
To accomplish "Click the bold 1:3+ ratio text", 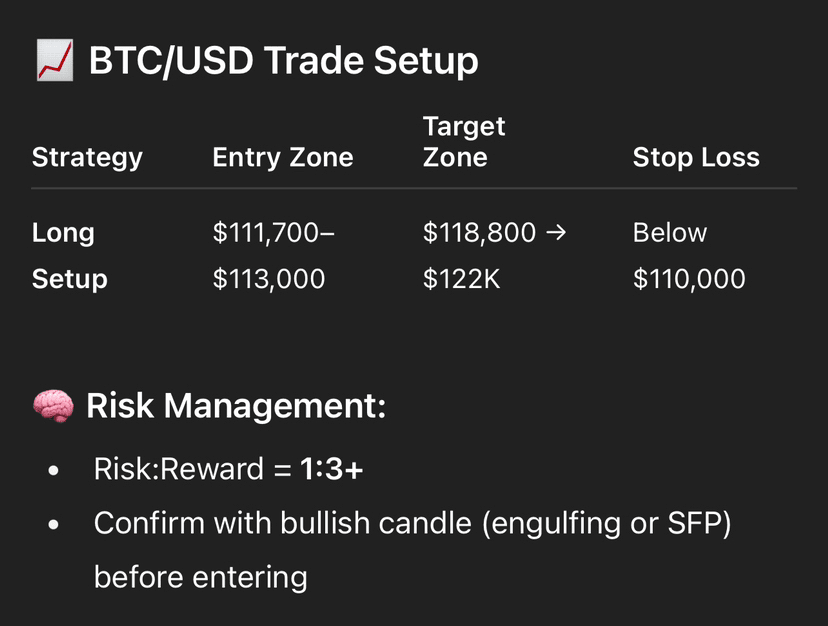I will tap(331, 469).
